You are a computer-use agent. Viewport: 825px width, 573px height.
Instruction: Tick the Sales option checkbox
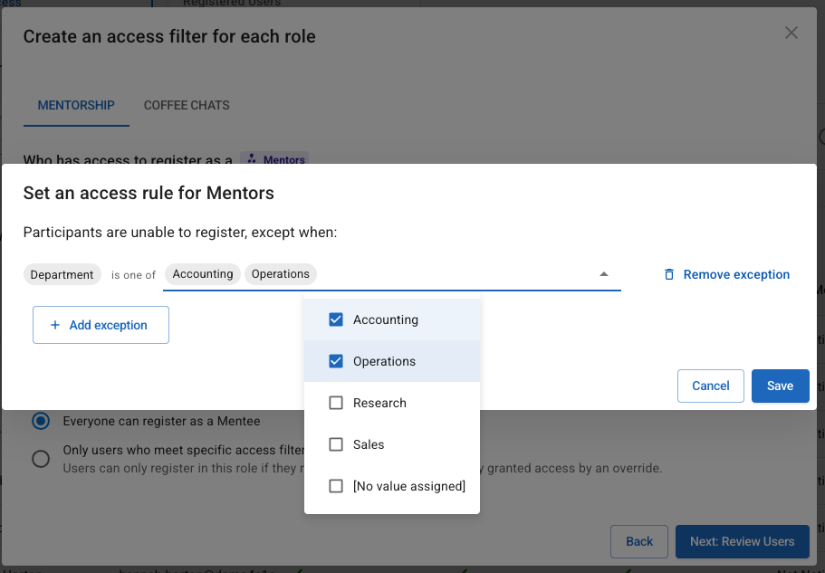(x=336, y=444)
